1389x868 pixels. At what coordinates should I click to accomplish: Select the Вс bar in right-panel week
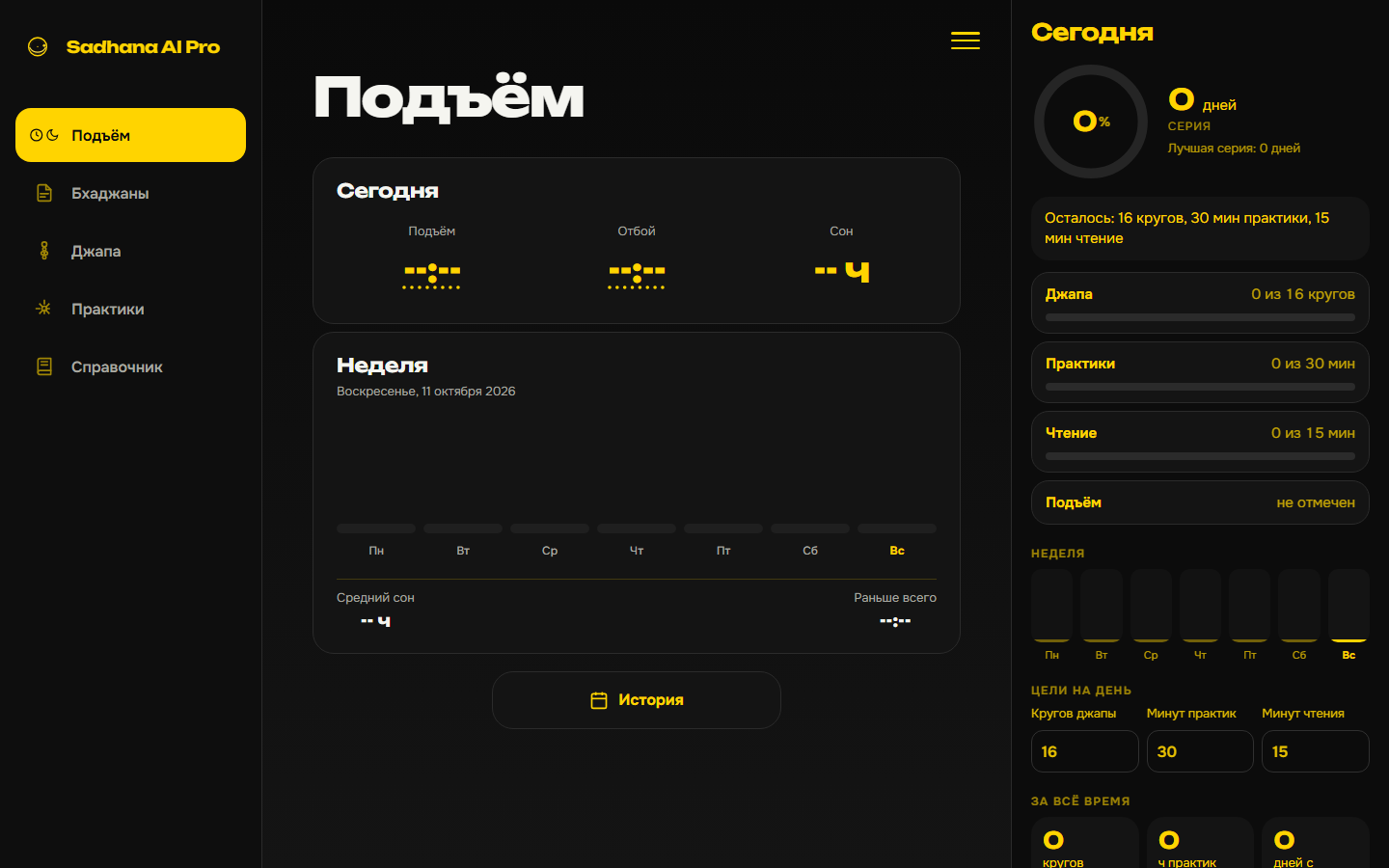click(x=1348, y=606)
